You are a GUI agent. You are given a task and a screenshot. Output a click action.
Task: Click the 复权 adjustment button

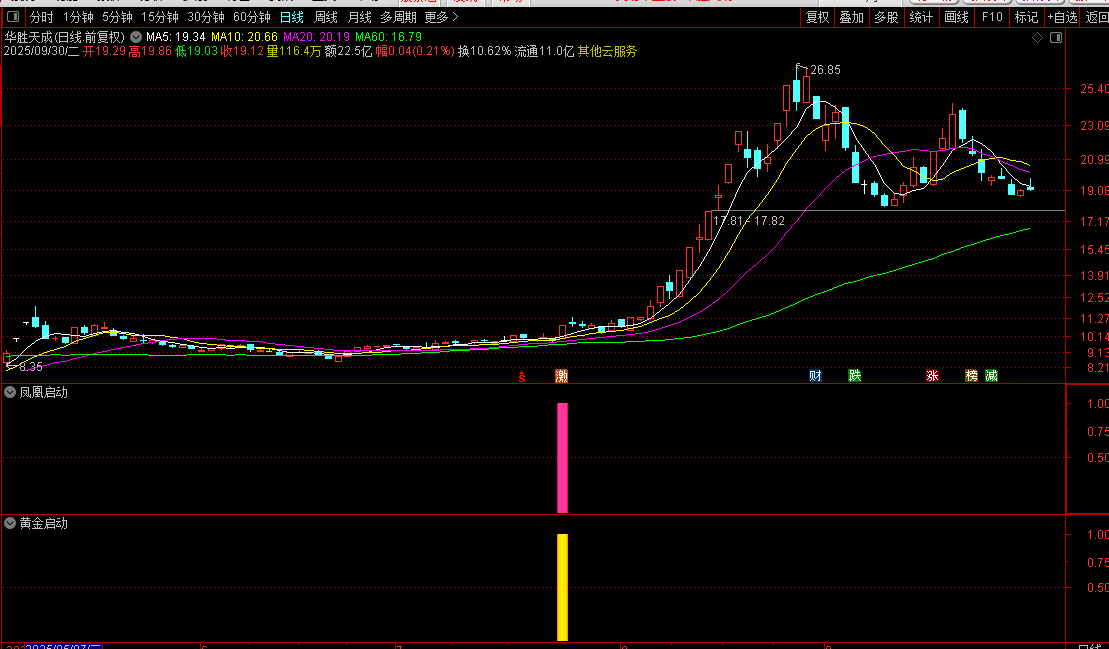818,17
